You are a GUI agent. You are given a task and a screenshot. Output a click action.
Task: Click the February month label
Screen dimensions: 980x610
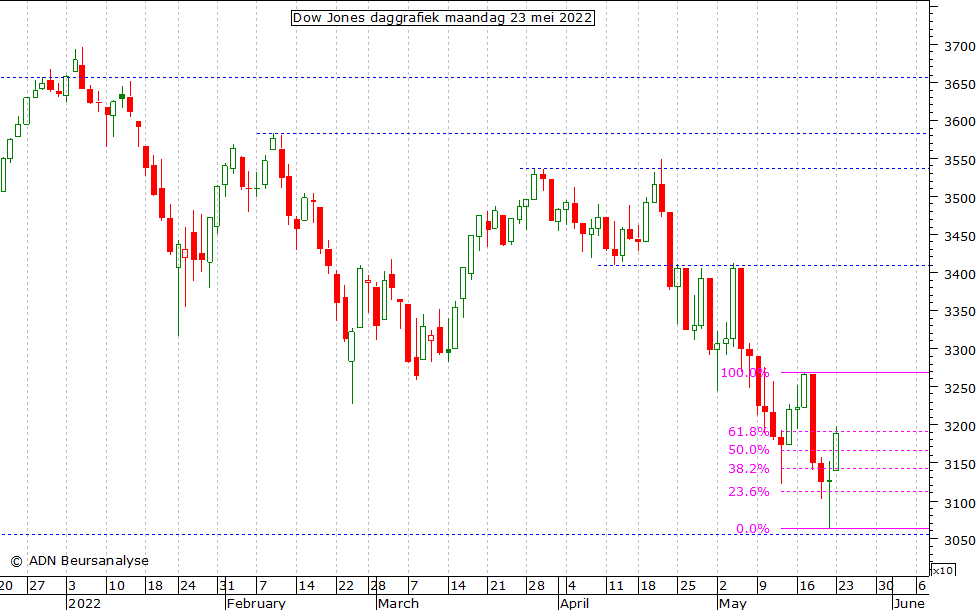pos(256,603)
